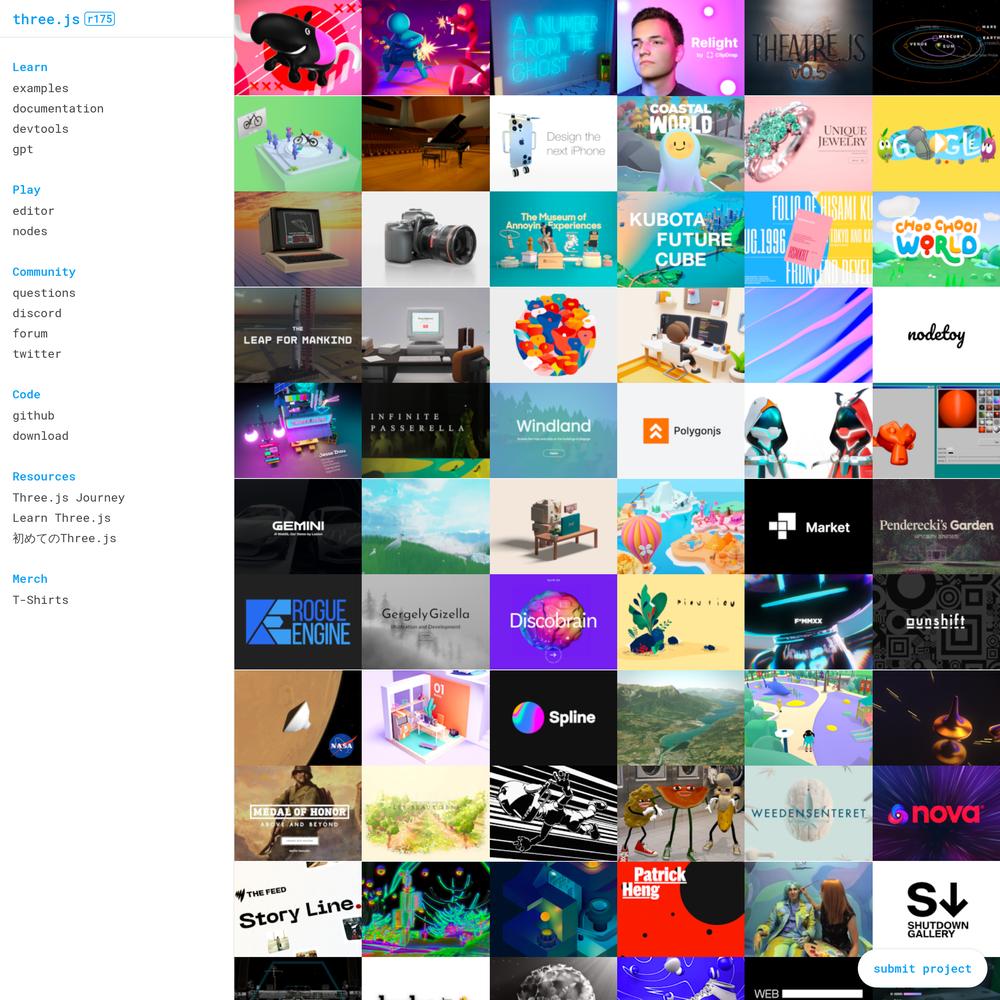
Task: Open the r175 release badge
Action: [99, 19]
